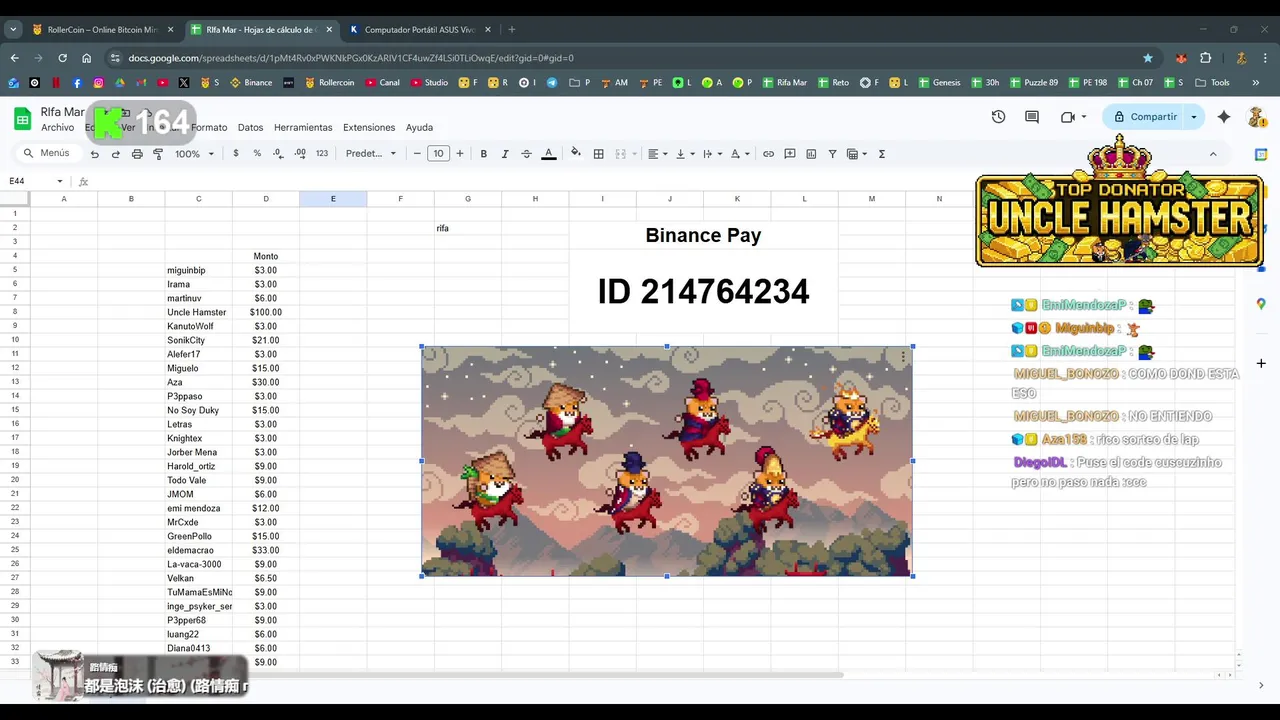Reload the page
1280x720 pixels.
tap(62, 58)
